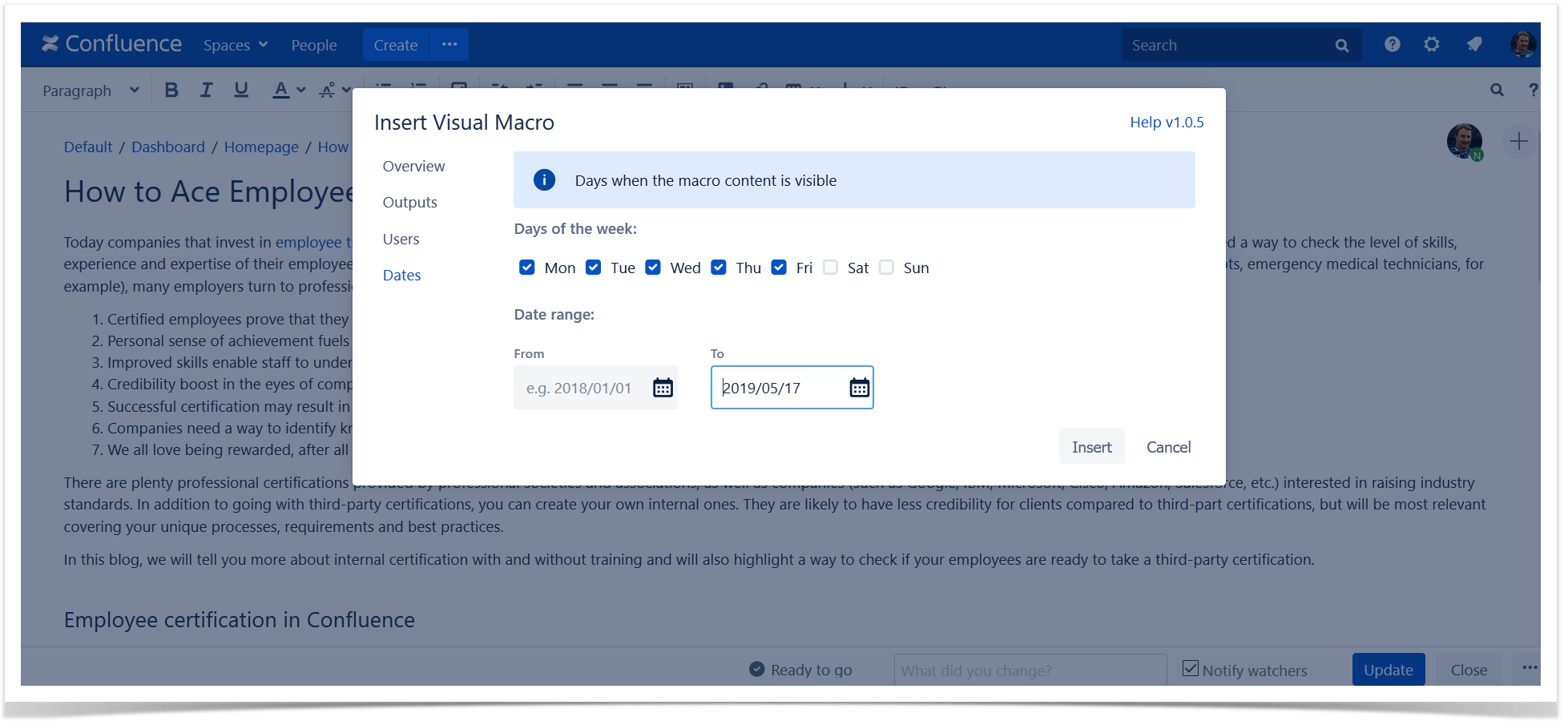Image resolution: width=1568 pixels, height=725 pixels.
Task: Click the Create button
Action: pos(396,45)
